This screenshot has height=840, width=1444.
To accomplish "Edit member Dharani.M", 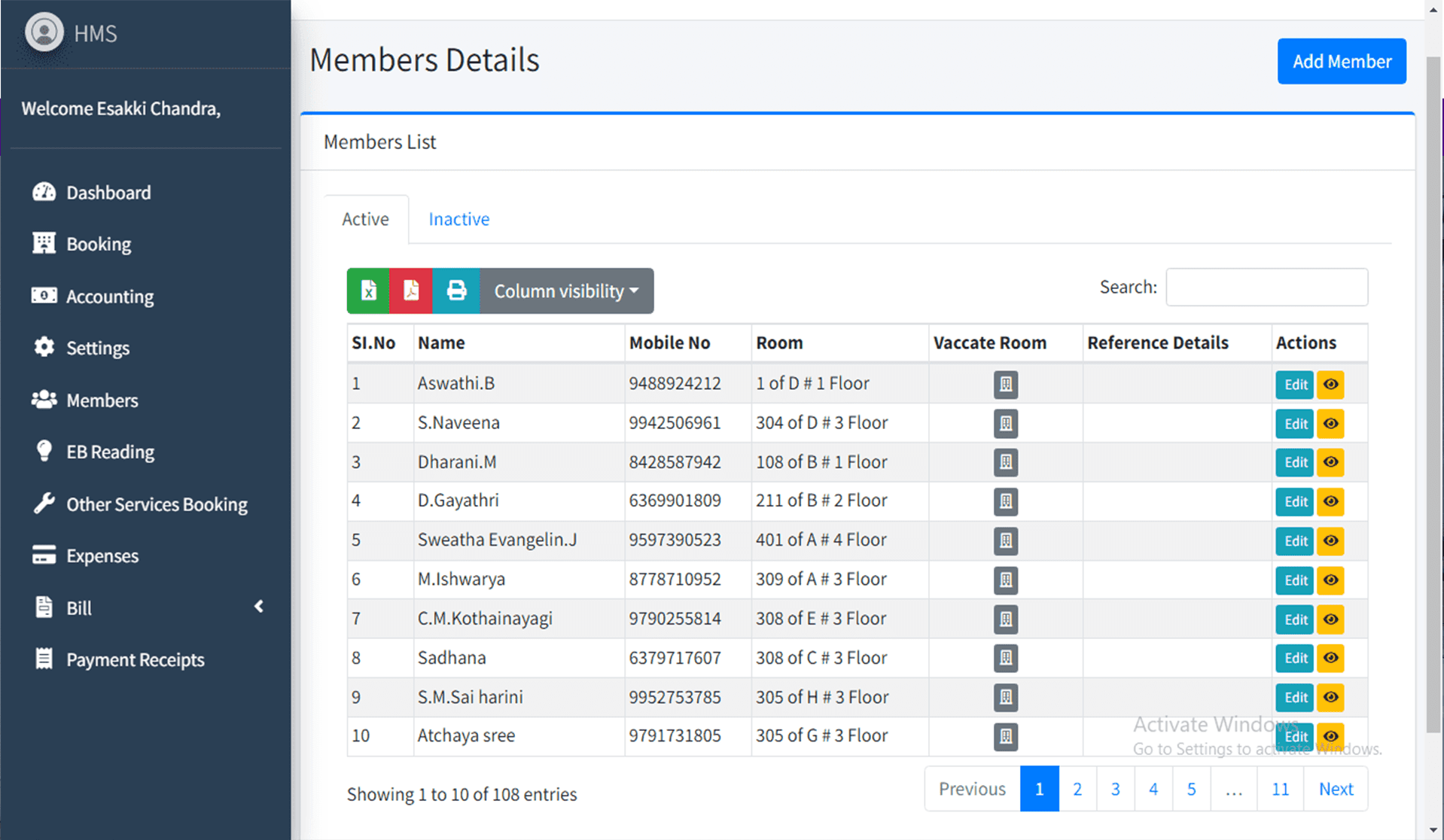I will click(x=1295, y=462).
